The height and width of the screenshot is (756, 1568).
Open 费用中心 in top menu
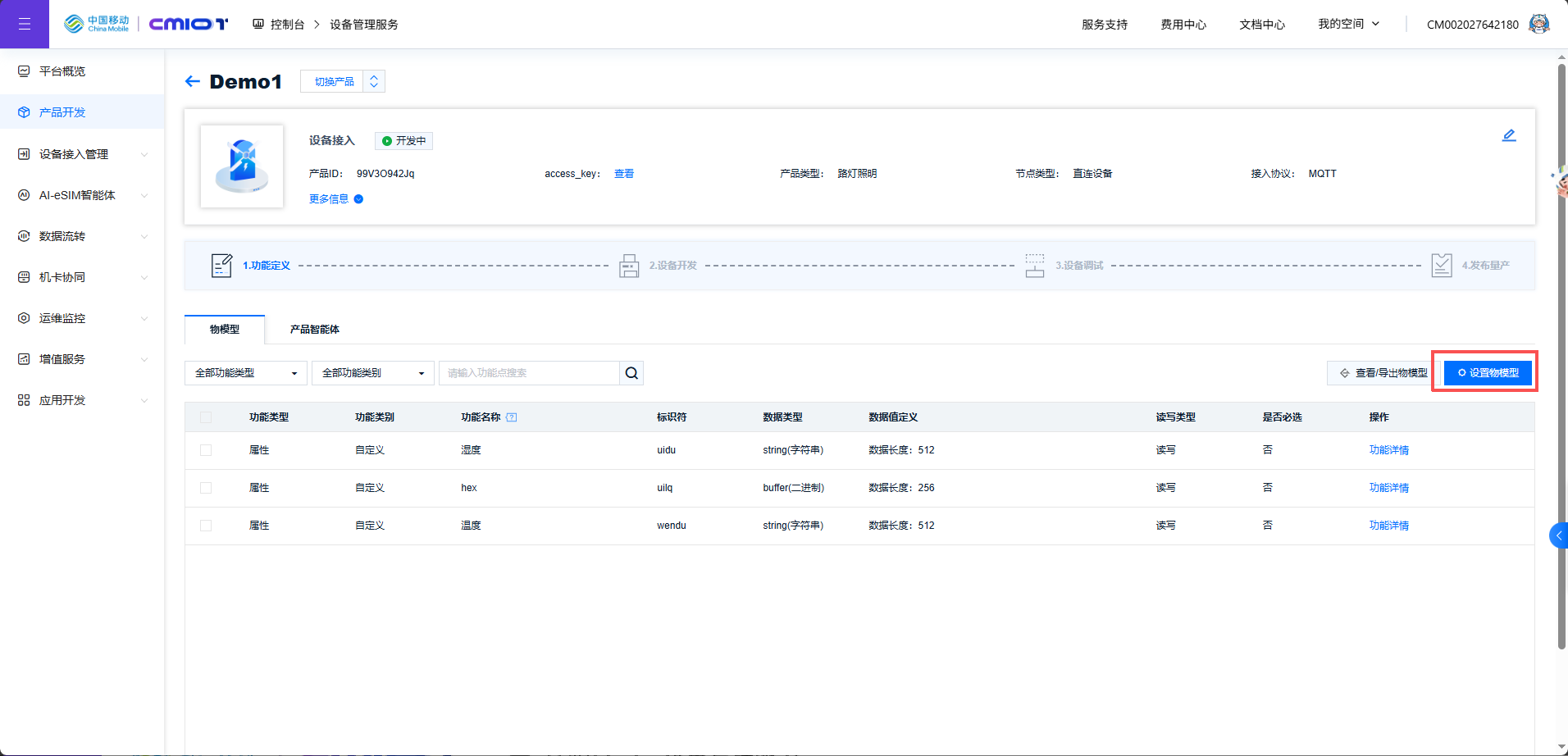coord(1183,25)
